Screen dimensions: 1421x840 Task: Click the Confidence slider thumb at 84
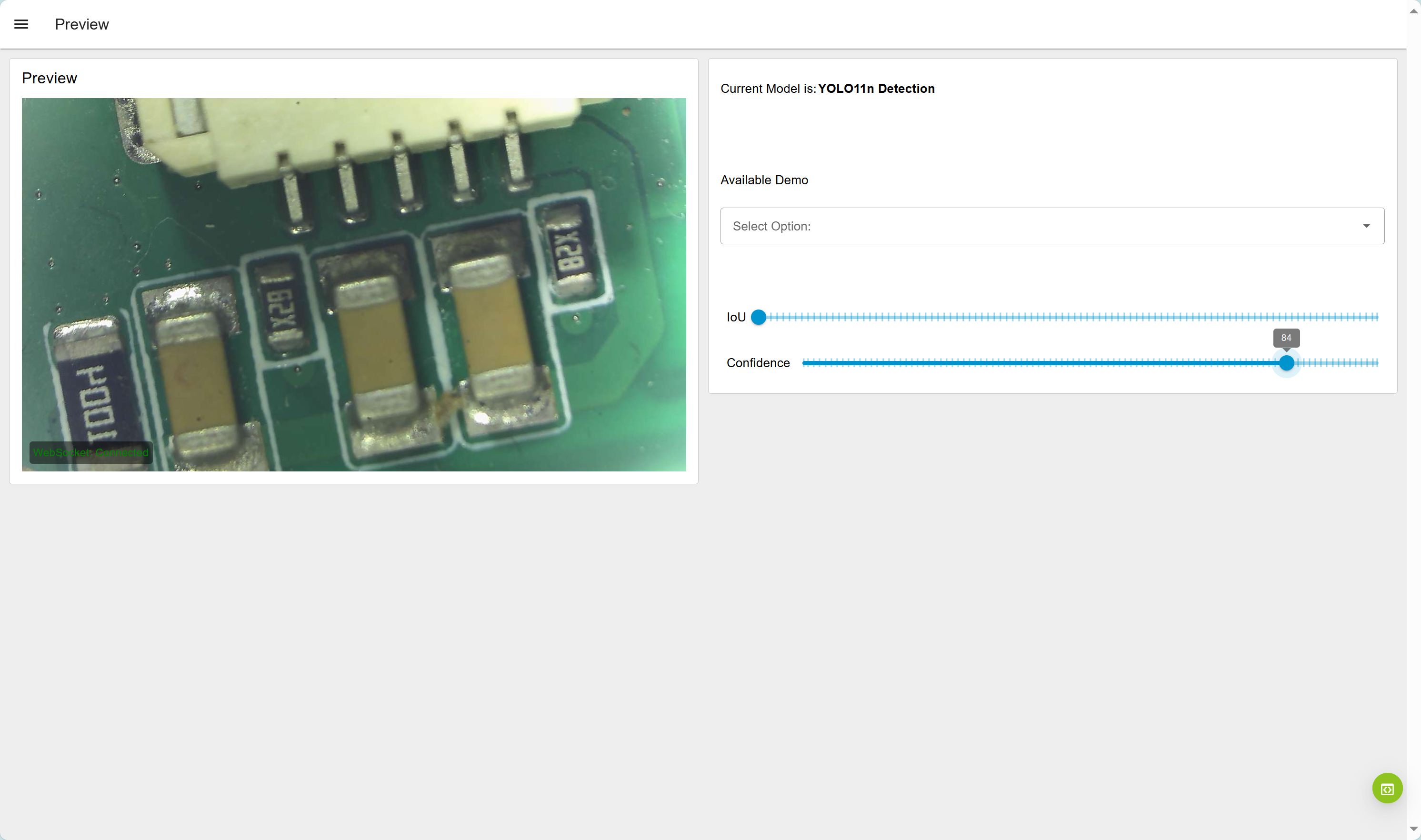[x=1286, y=363]
